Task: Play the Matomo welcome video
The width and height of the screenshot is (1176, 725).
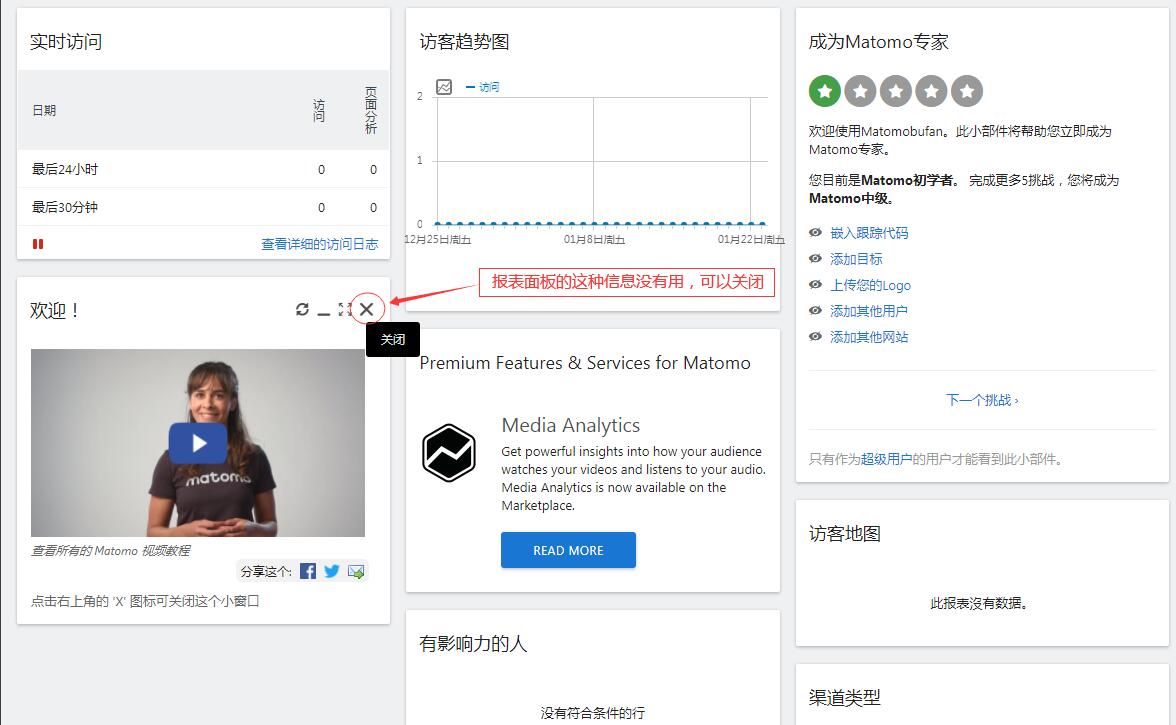Action: tap(198, 443)
